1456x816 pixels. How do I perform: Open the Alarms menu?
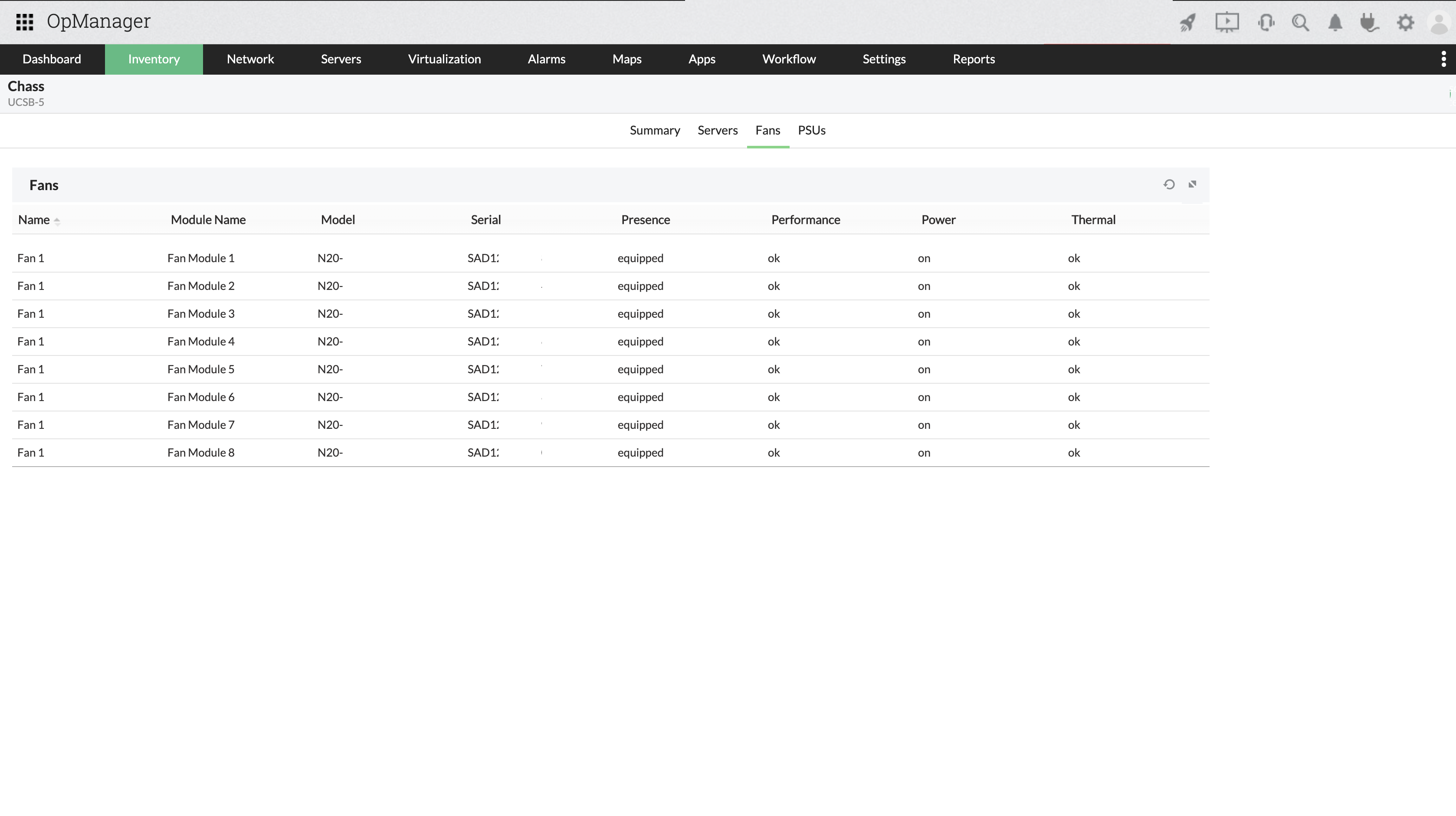[x=546, y=59]
